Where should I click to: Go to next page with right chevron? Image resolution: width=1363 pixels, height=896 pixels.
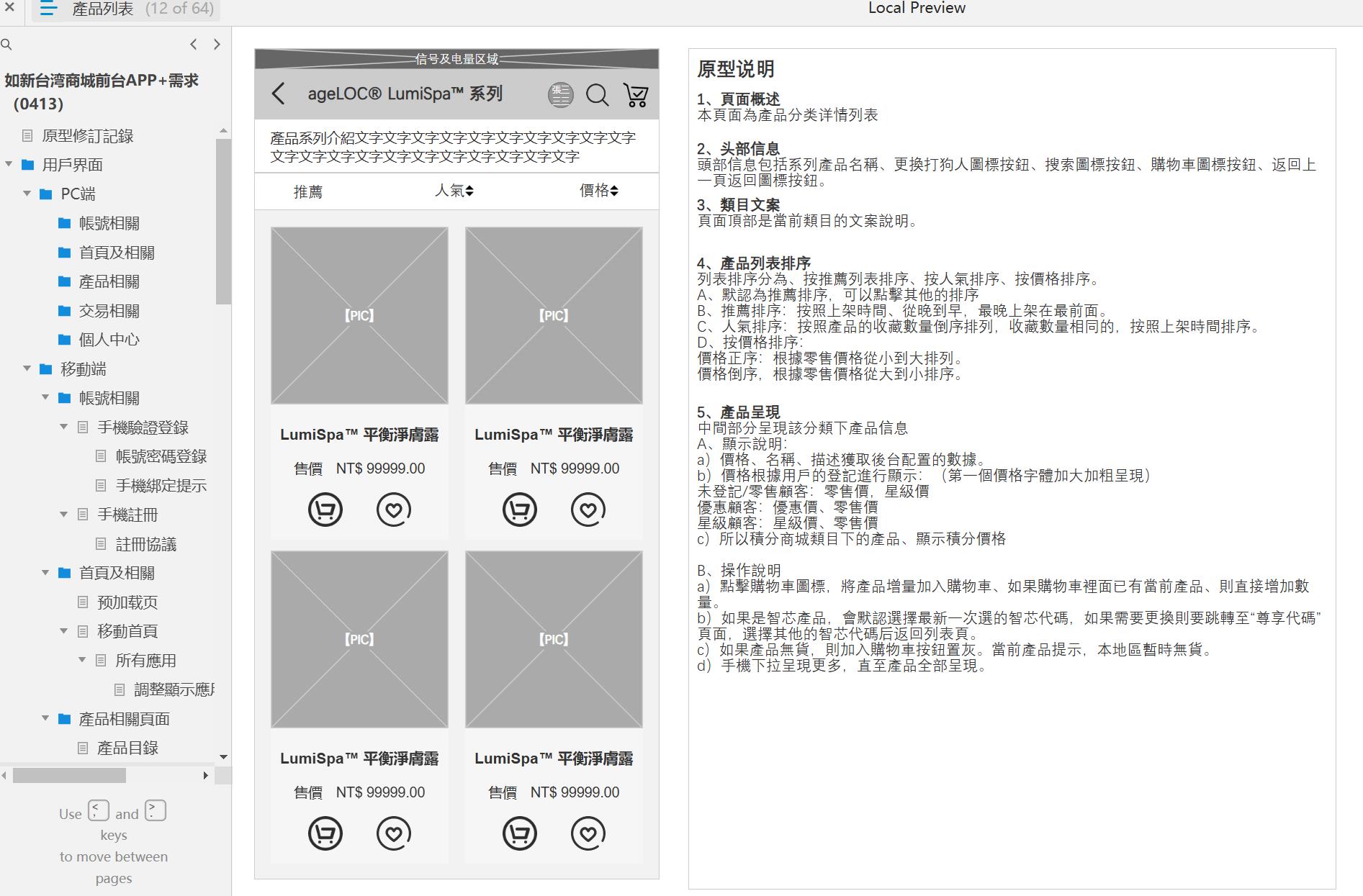[217, 45]
